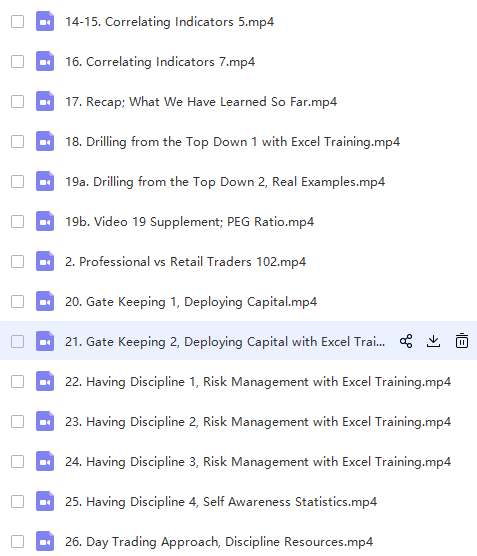Click the video icon for 26. Day Trading Approach

pyautogui.click(x=45, y=542)
